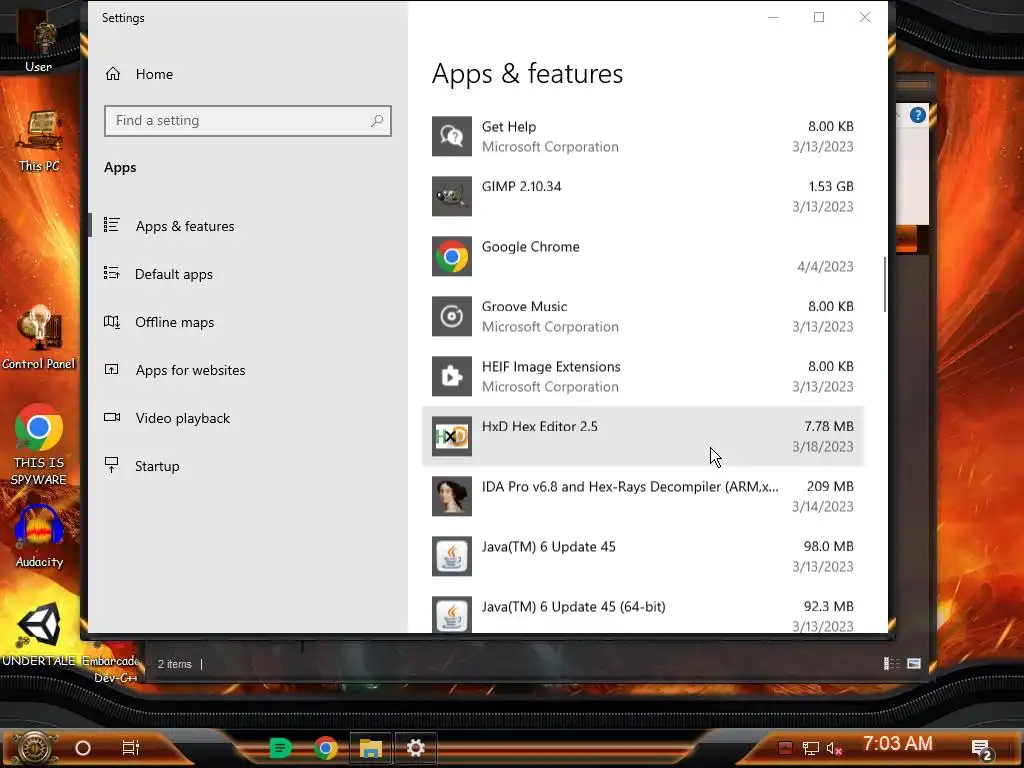The height and width of the screenshot is (768, 1024).
Task: Click the network tray icon
Action: [x=810, y=748]
